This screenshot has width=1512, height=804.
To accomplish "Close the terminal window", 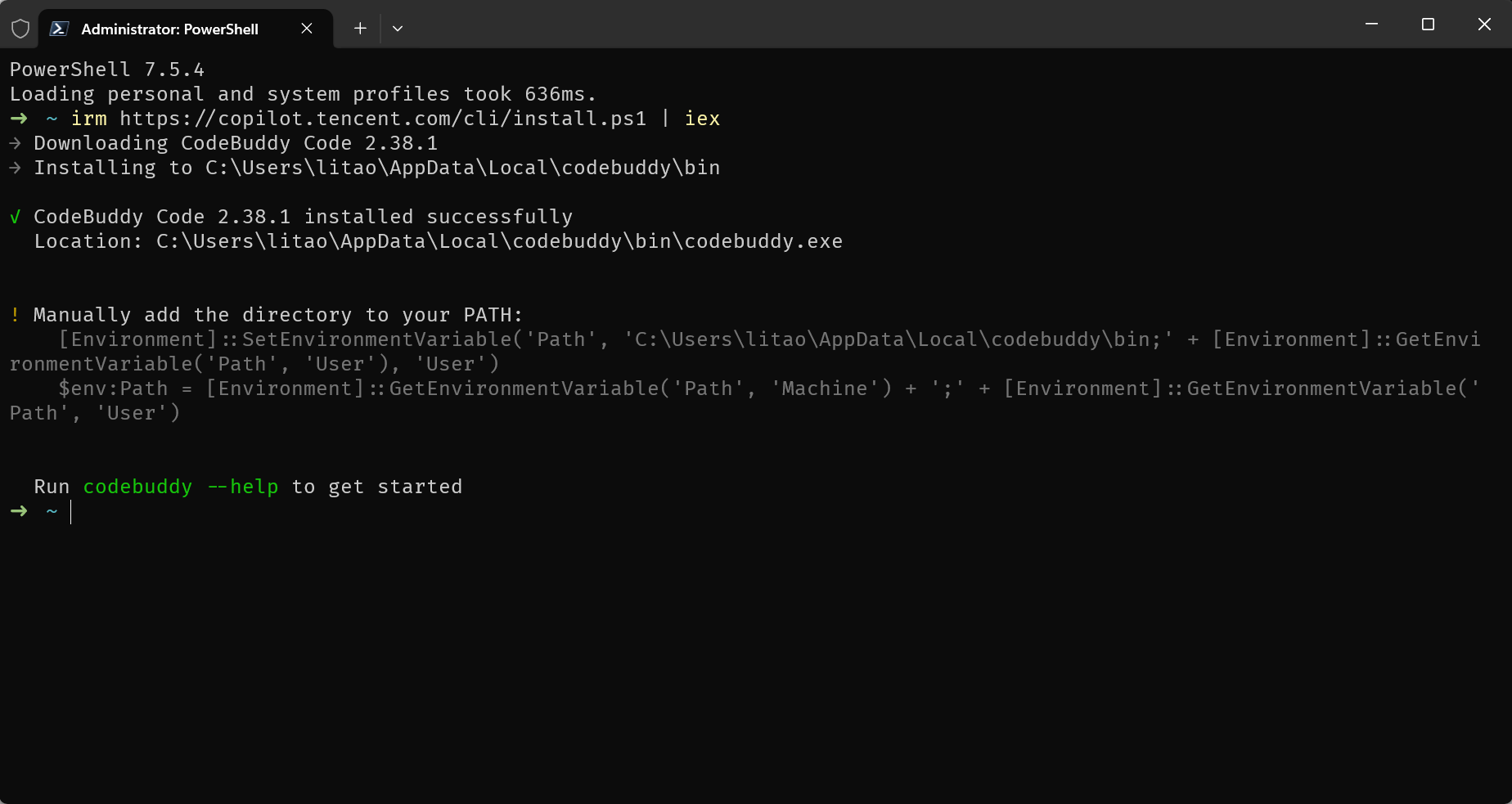I will pos(1484,25).
